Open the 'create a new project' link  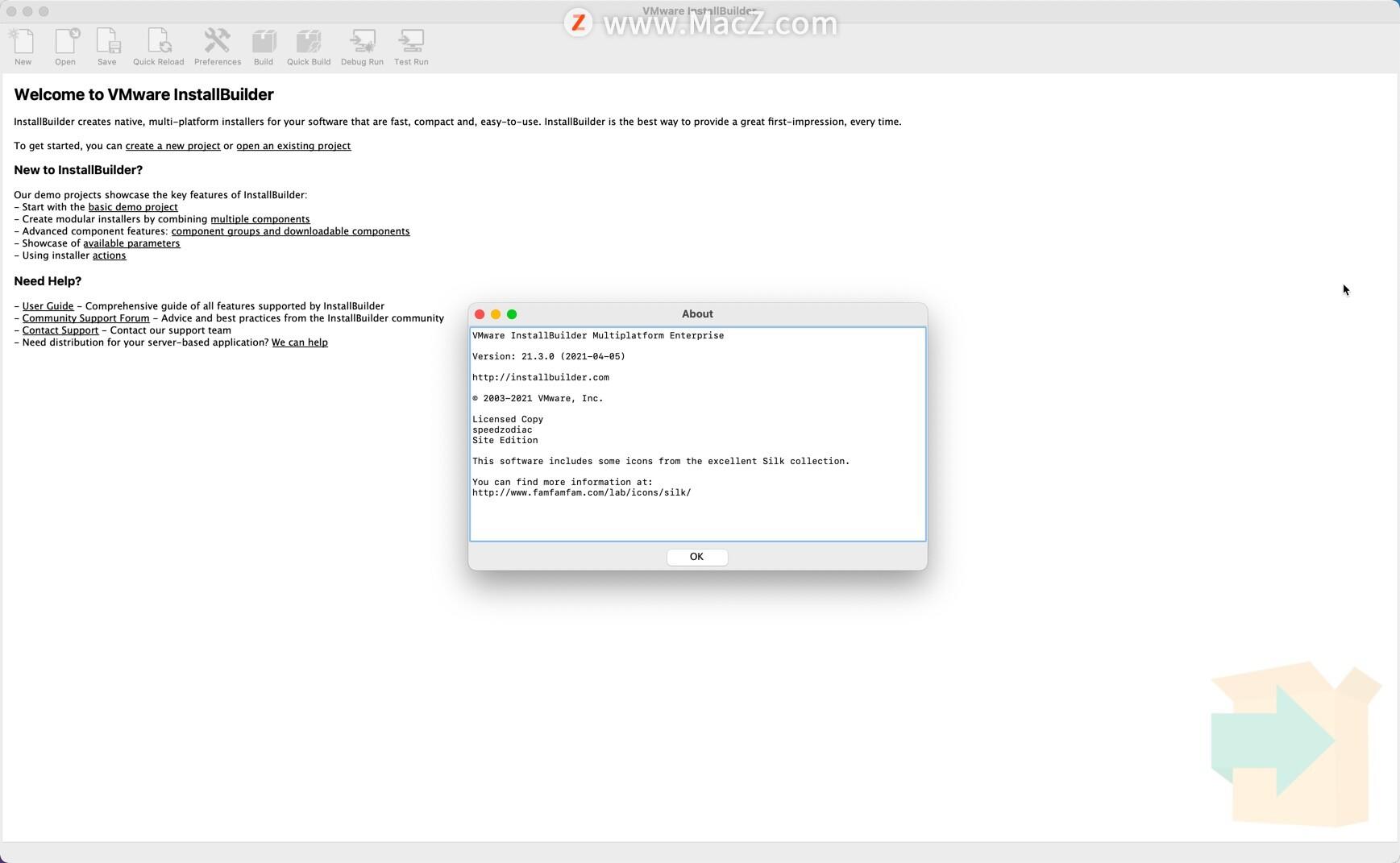[x=172, y=146]
